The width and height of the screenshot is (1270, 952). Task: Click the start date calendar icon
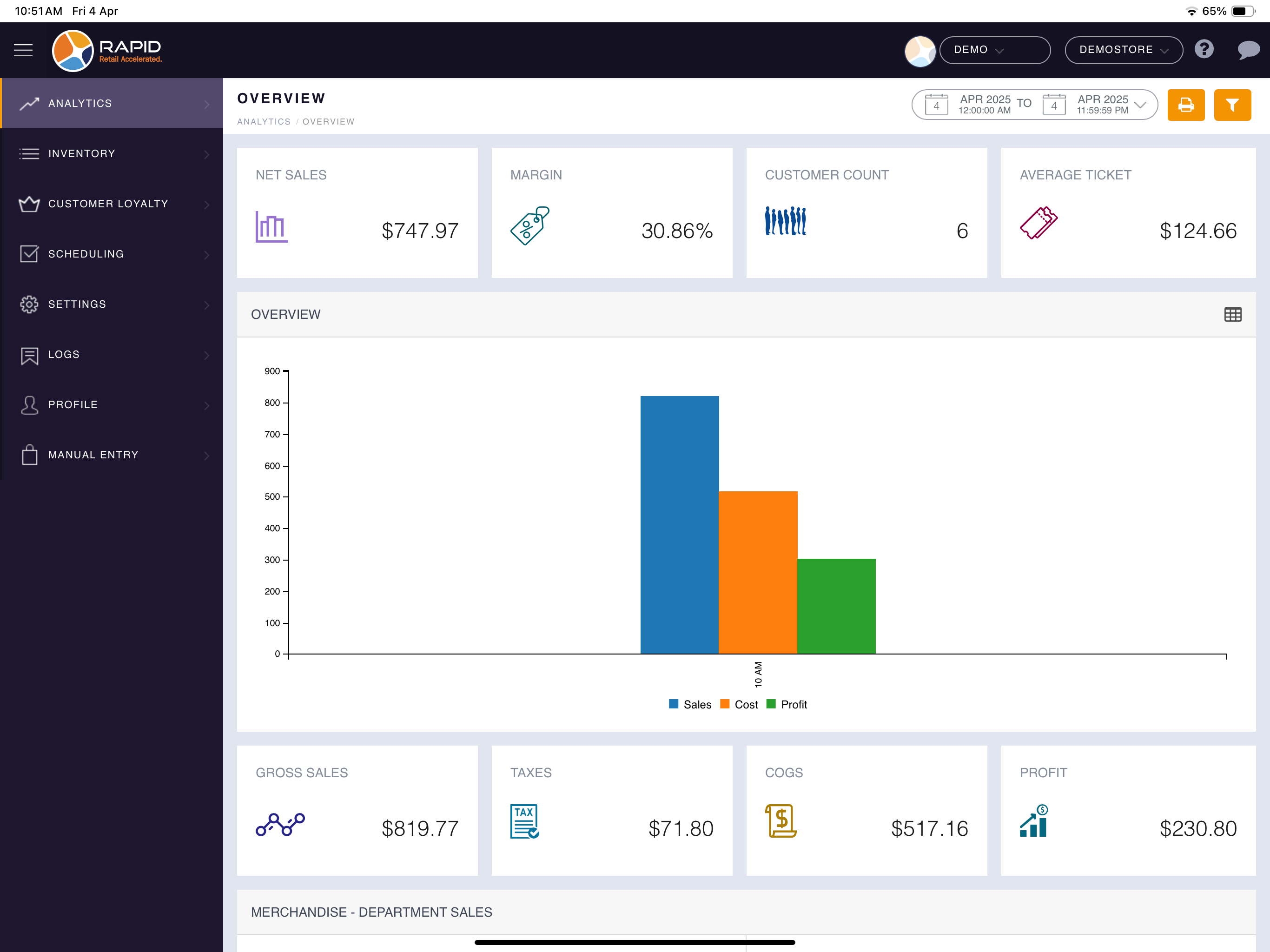(x=936, y=105)
